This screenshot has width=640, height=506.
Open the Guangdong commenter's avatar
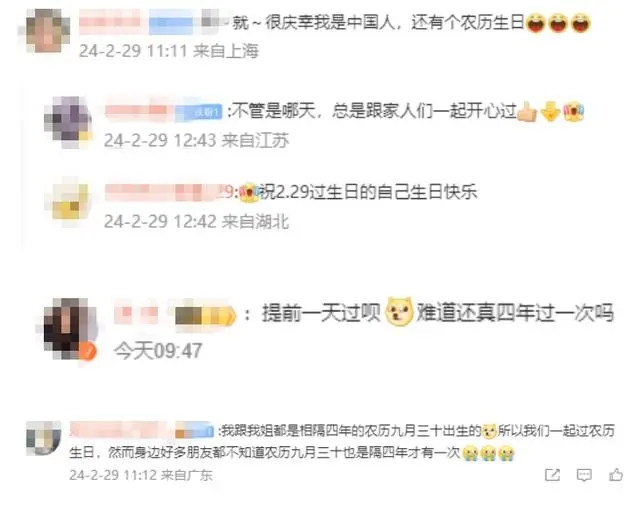pos(43,438)
